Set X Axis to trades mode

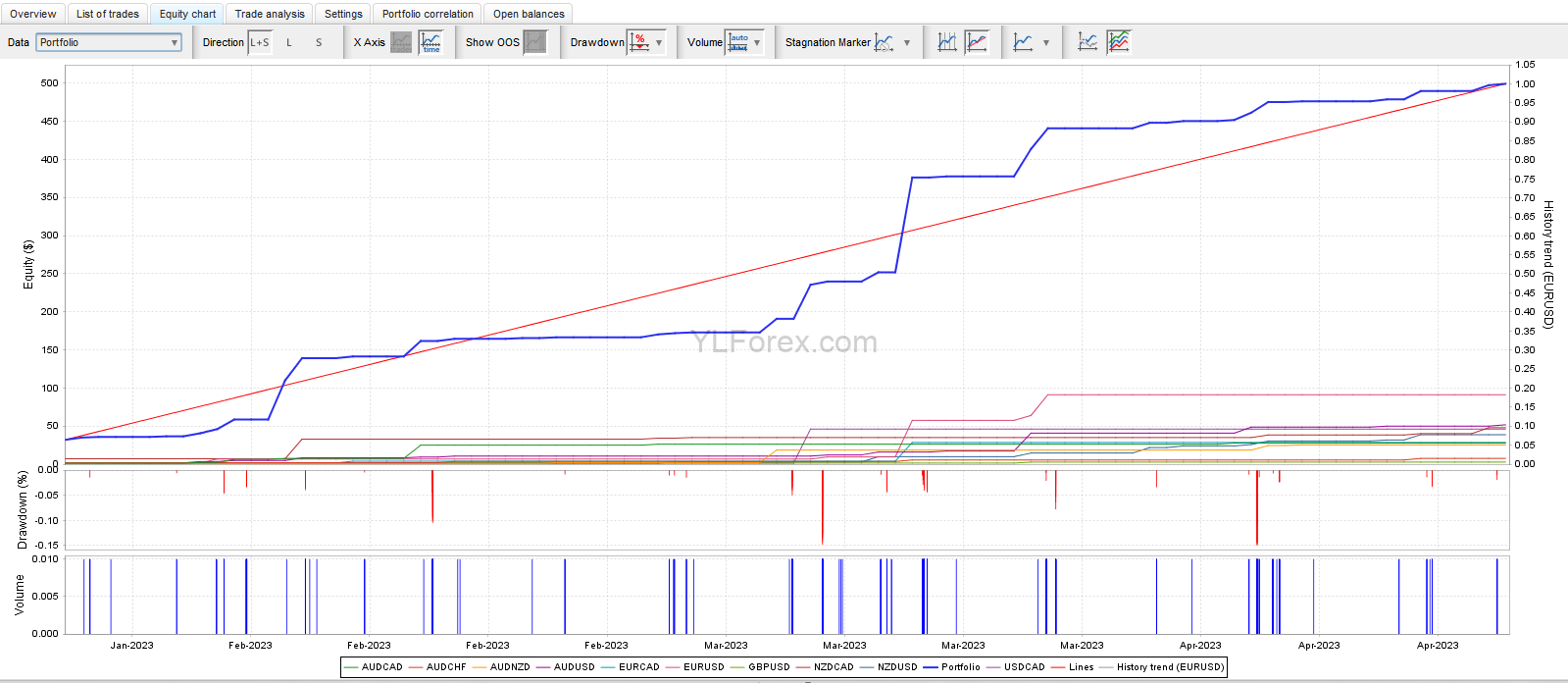click(401, 42)
